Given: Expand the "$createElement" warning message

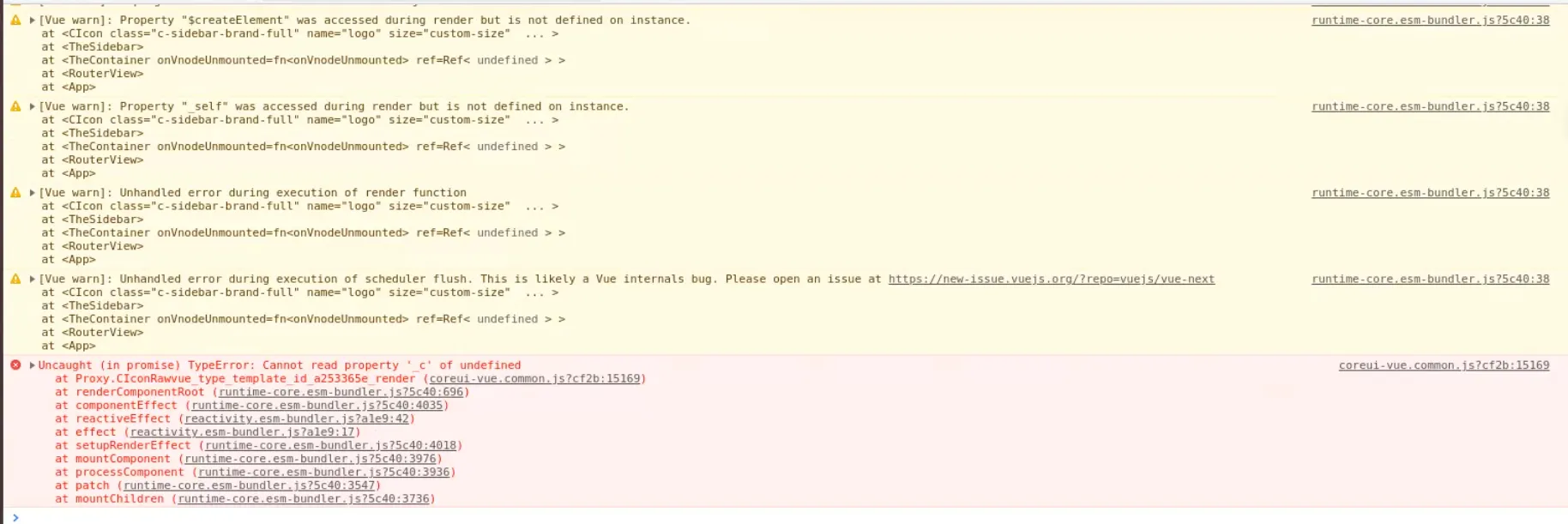Looking at the screenshot, I should pyautogui.click(x=33, y=20).
